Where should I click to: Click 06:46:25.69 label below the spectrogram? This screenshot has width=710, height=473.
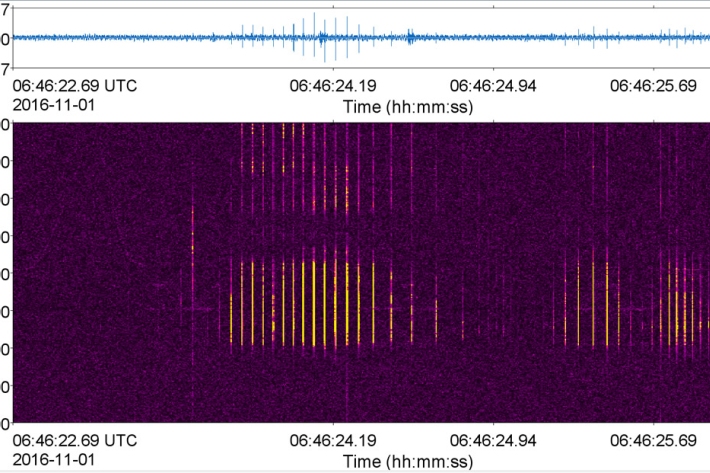pos(653,440)
